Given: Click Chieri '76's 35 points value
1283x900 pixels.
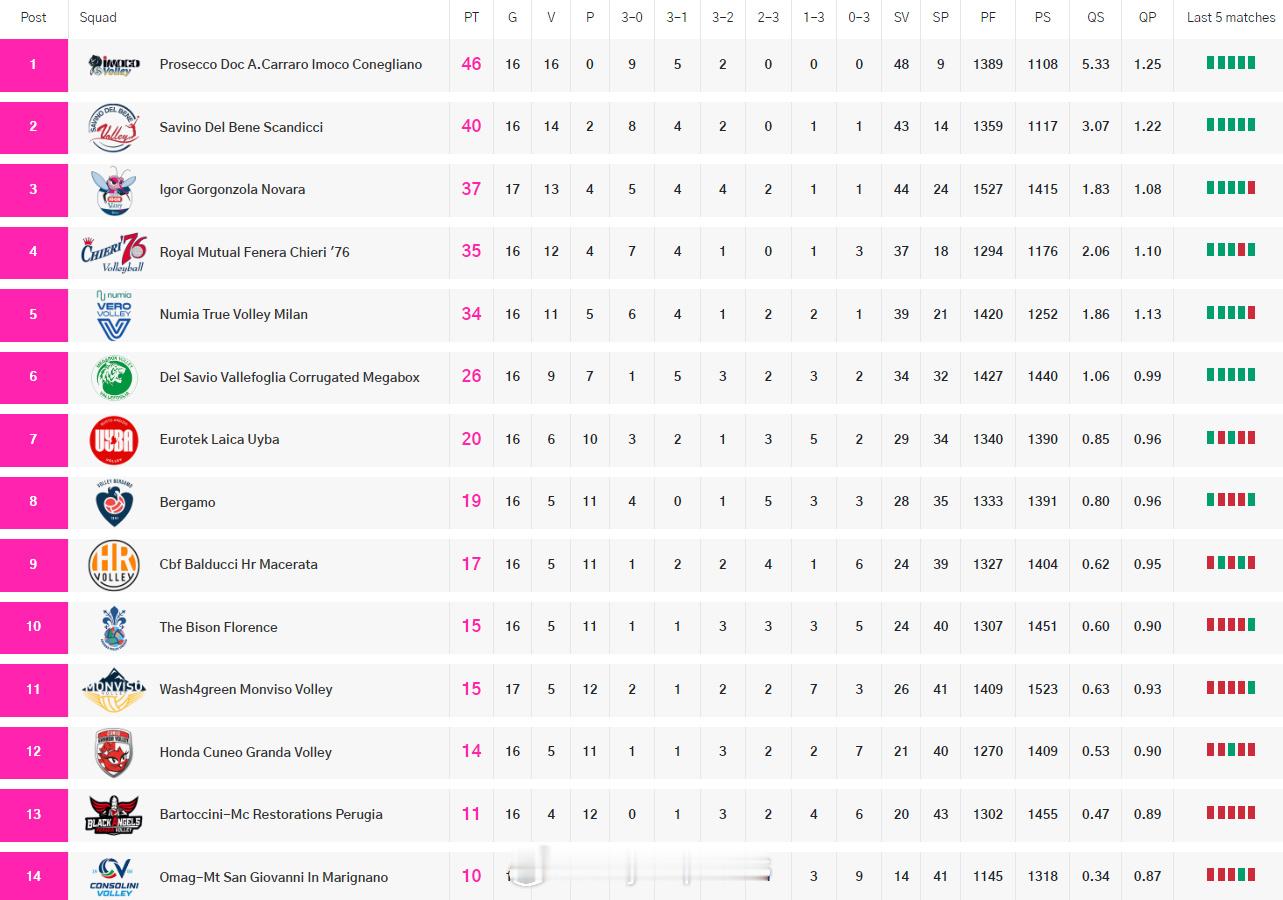Looking at the screenshot, I should point(471,251).
